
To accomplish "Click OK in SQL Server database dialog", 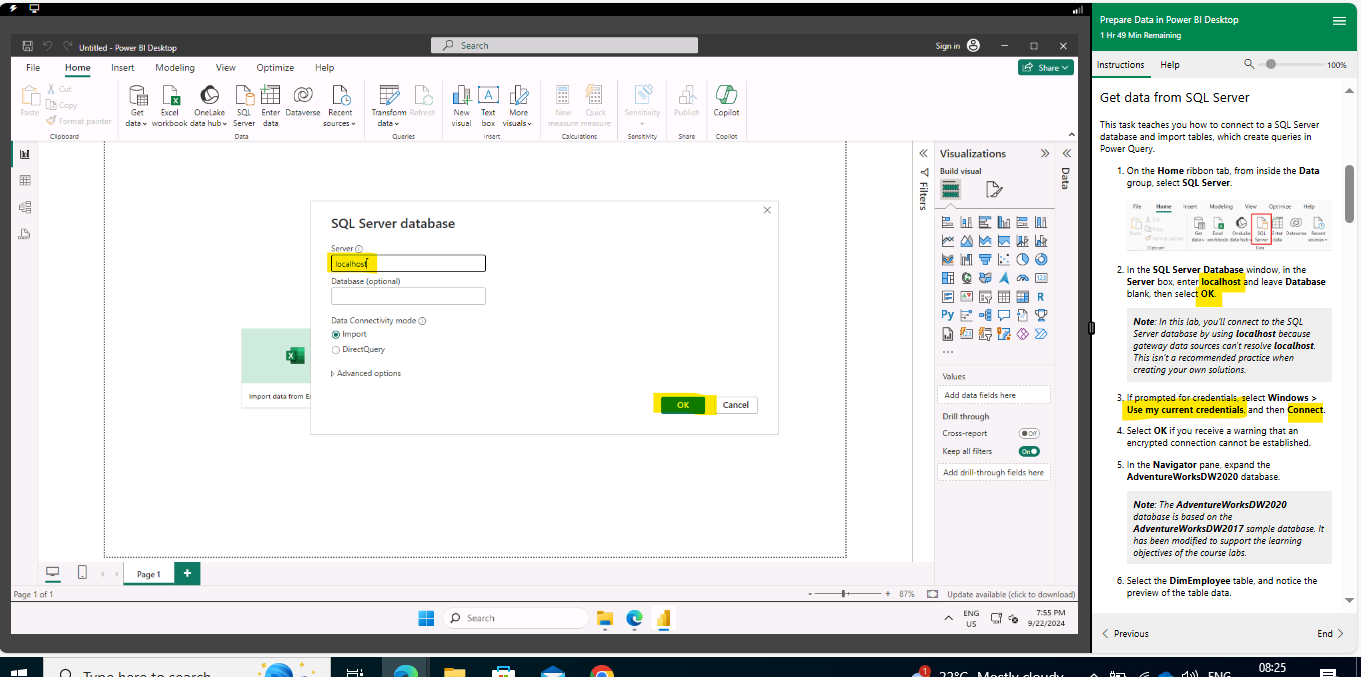I will pos(683,405).
